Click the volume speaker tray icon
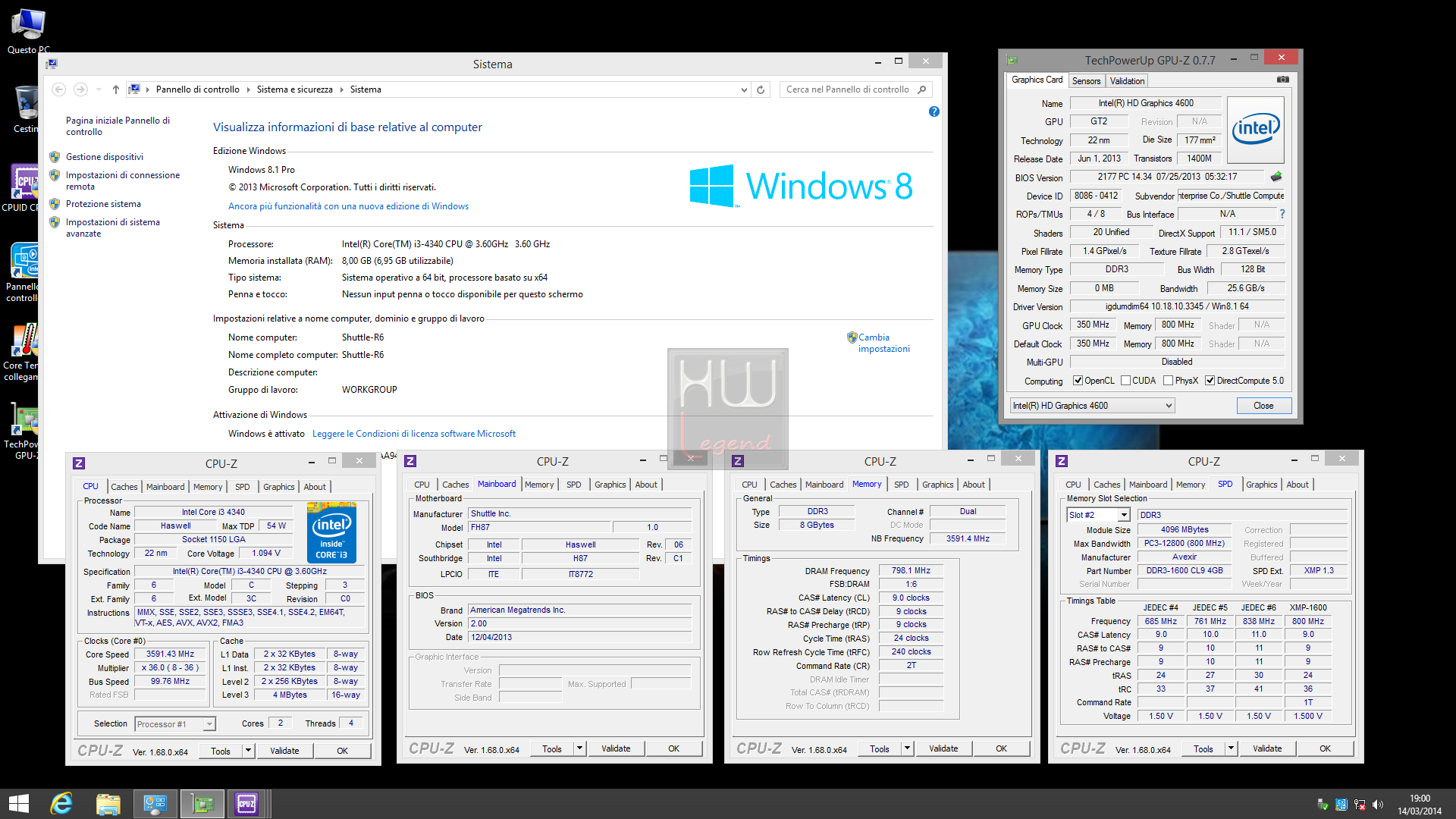Viewport: 1456px width, 819px height. (x=1378, y=805)
